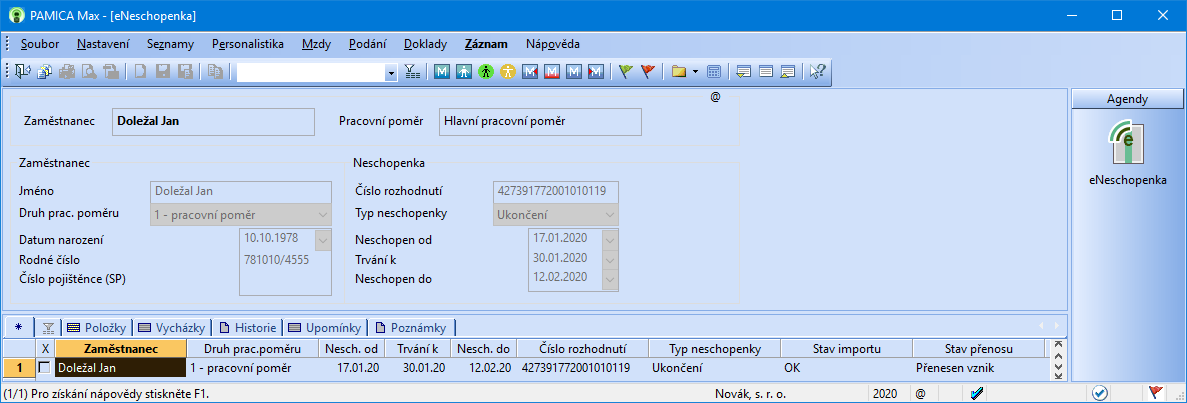Sort by the Zaměstnanec column header
This screenshot has width=1187, height=403.
[121, 348]
